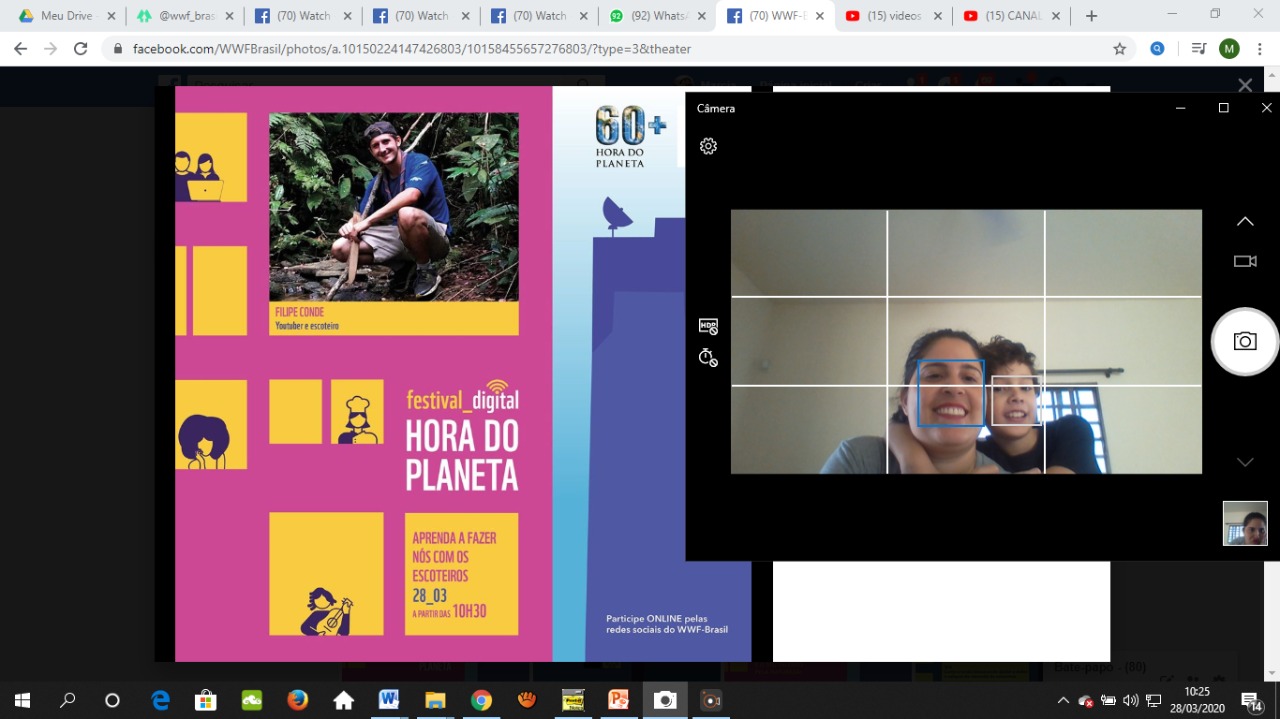Open Camera app settings gear
Screen dimensions: 1280x719
[708, 146]
